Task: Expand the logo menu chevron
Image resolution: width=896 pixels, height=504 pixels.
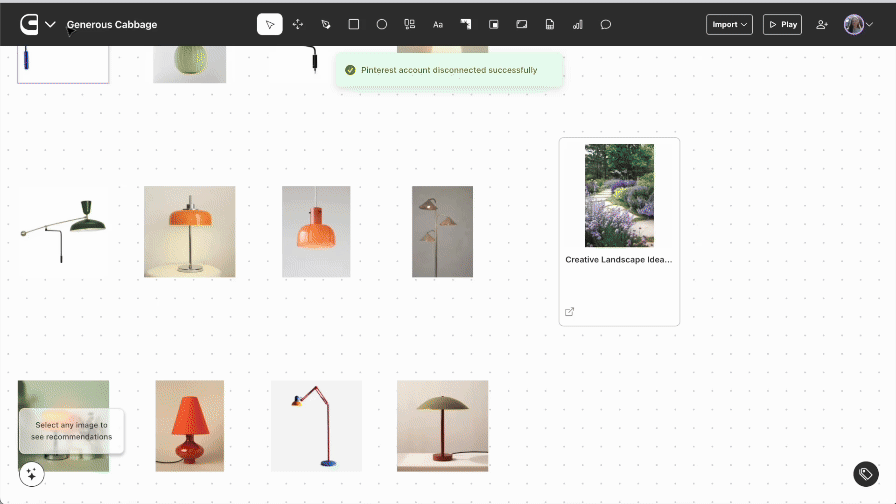Action: [x=50, y=24]
